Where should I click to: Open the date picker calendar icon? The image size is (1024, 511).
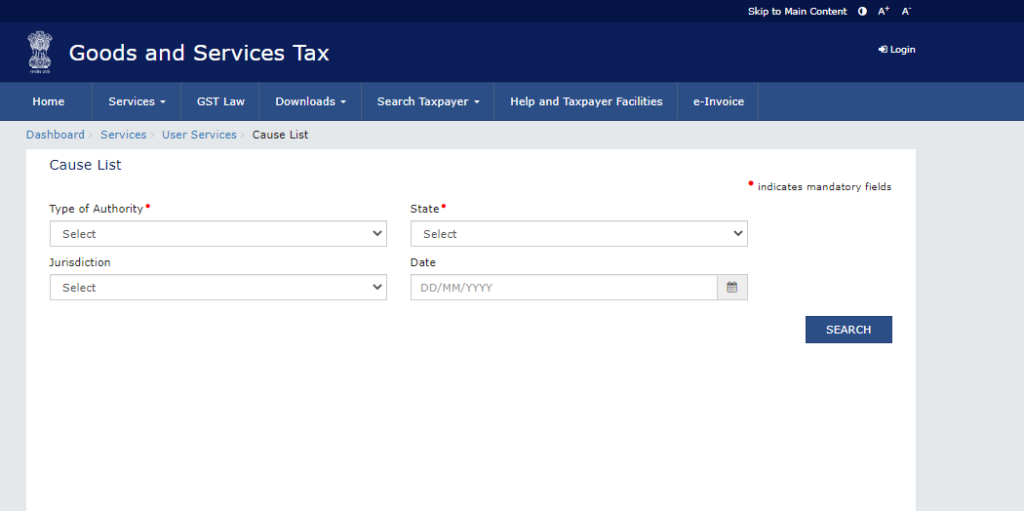[732, 287]
